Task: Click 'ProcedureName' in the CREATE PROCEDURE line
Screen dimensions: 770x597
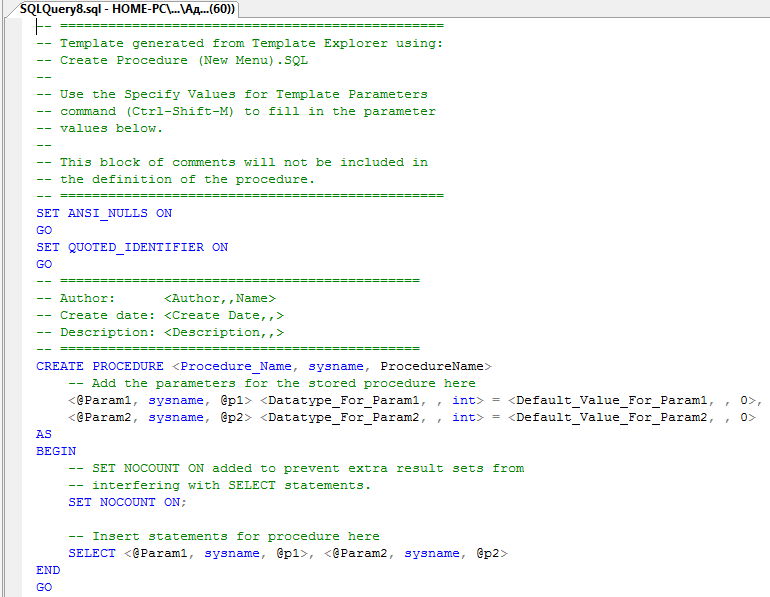Action: (x=432, y=366)
